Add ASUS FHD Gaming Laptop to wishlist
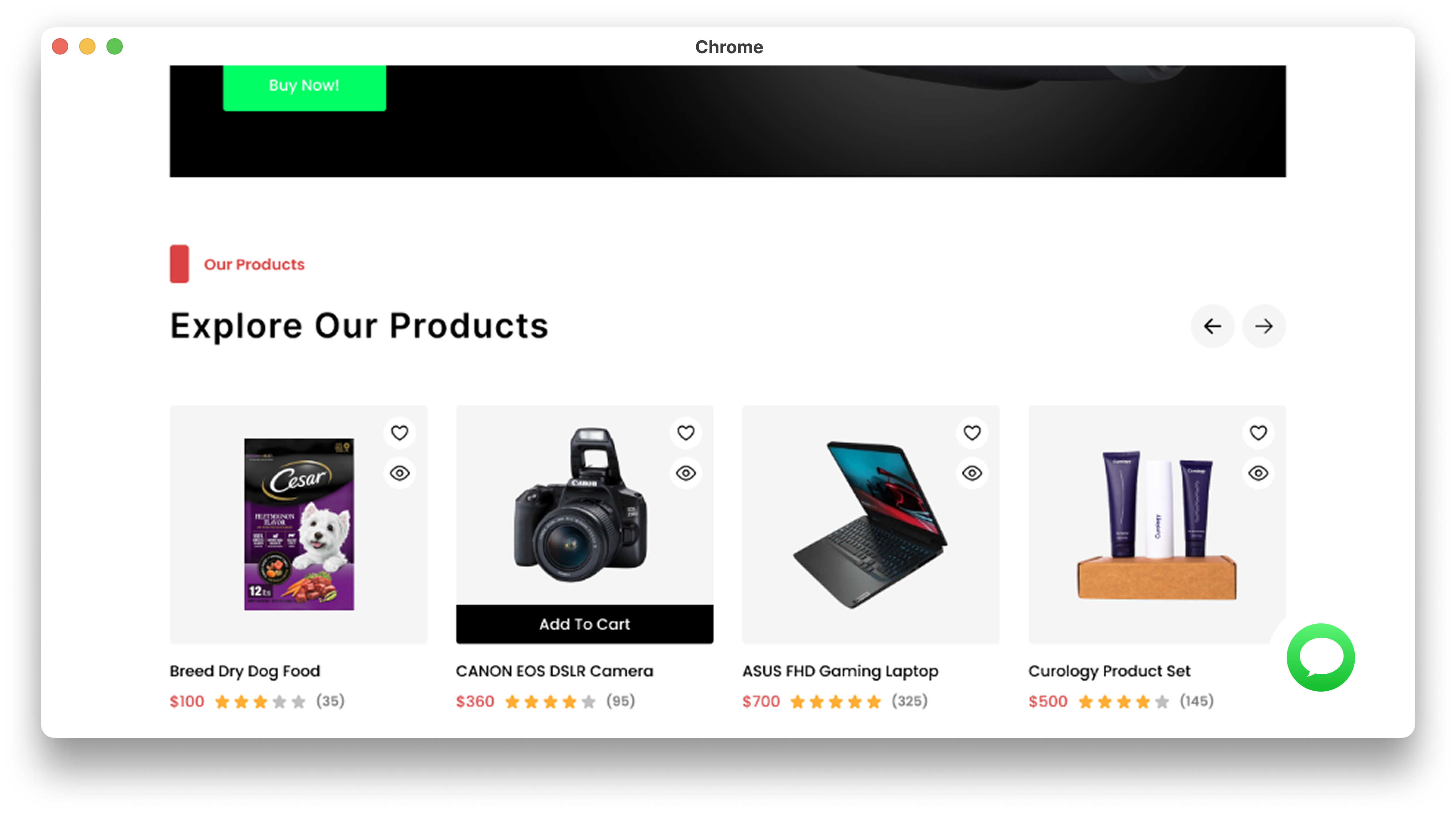The height and width of the screenshot is (813, 1456). 972,433
